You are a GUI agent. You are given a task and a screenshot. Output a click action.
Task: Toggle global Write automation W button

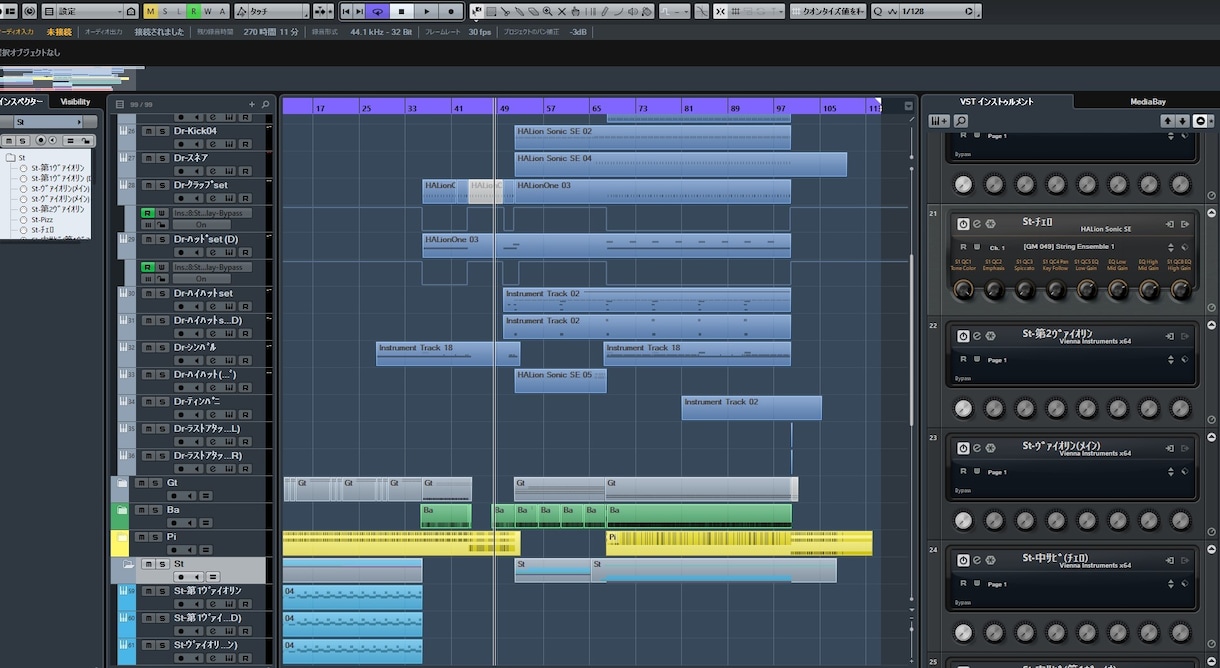point(207,11)
